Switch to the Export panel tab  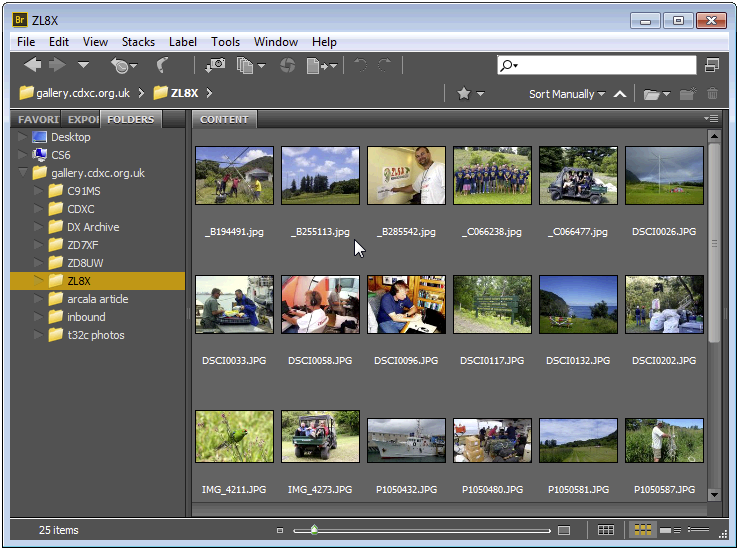(83, 119)
